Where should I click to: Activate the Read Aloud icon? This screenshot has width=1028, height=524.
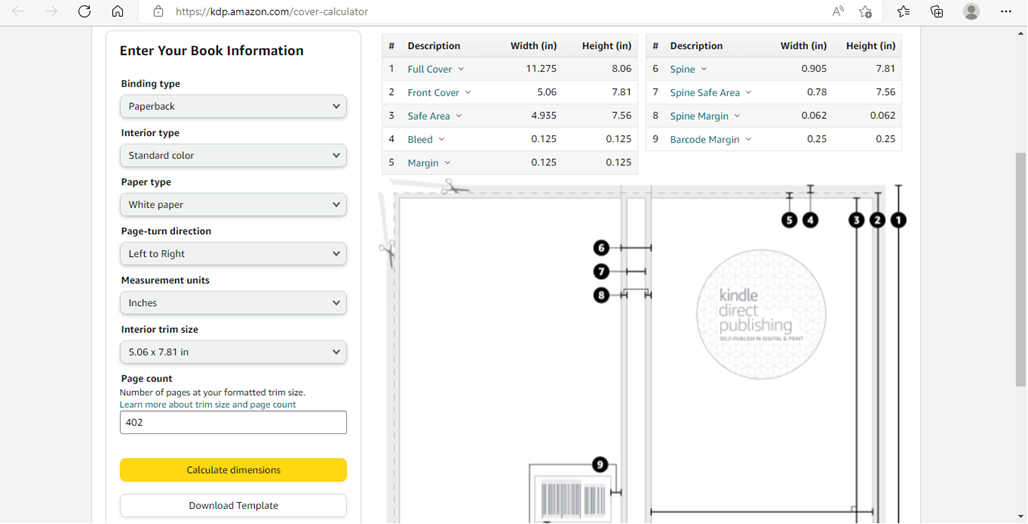pos(838,11)
